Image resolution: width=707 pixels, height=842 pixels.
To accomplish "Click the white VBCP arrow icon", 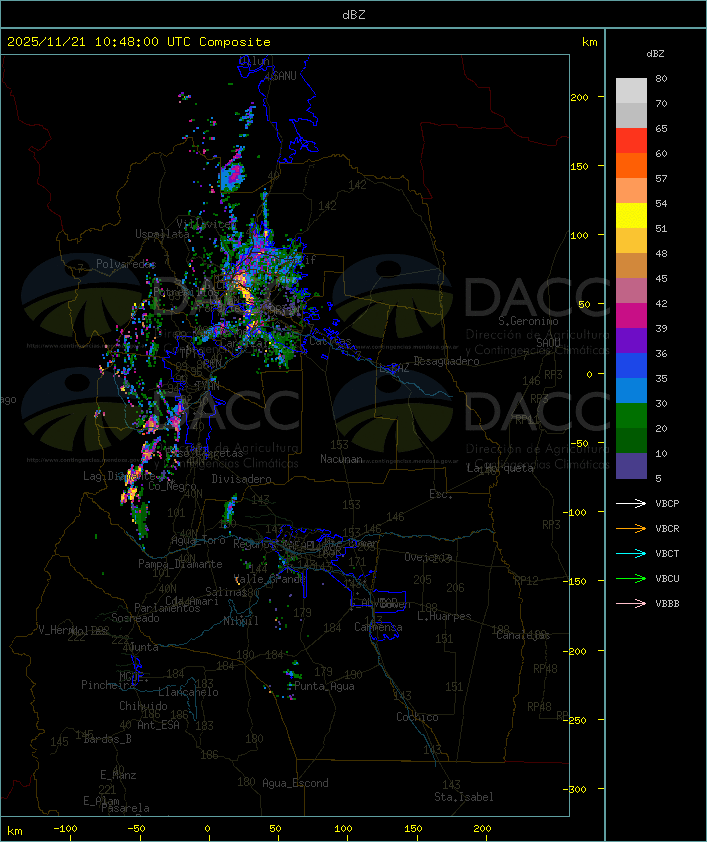I will (631, 503).
